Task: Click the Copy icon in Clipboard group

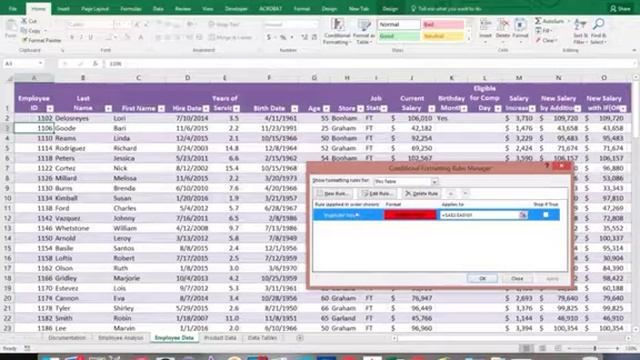Action: [24, 31]
